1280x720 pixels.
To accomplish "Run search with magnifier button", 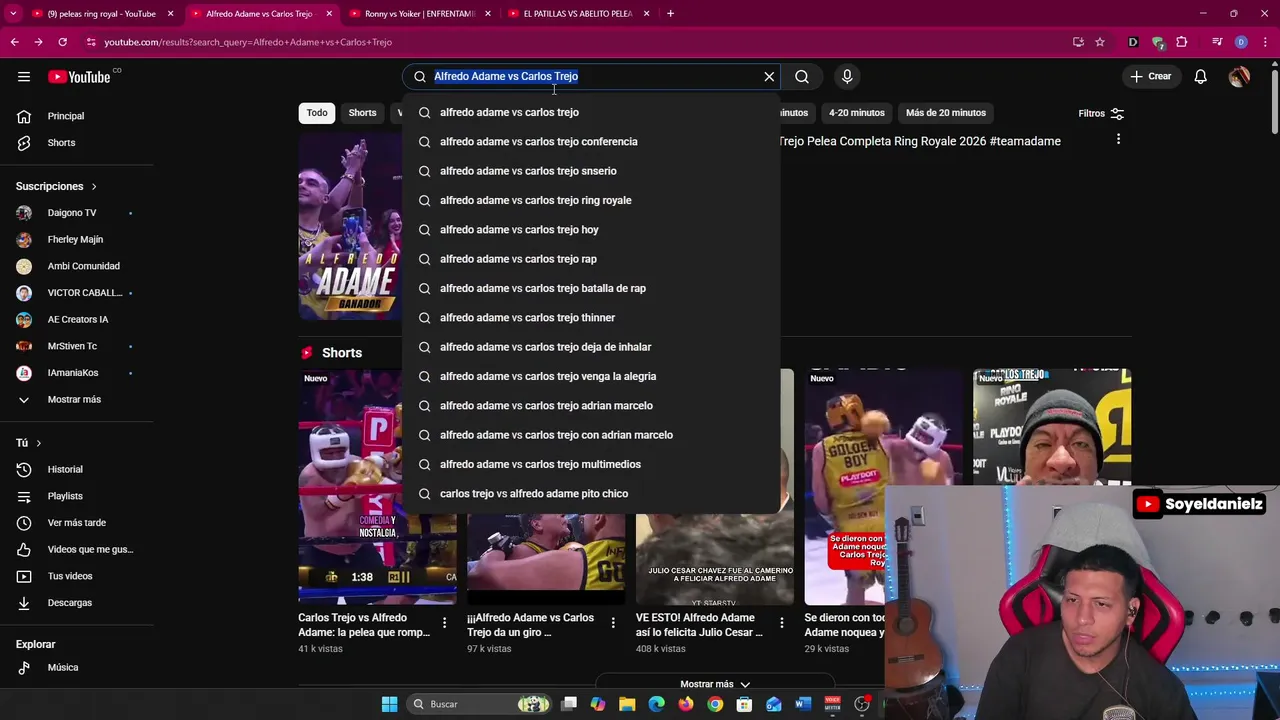I will (x=802, y=76).
